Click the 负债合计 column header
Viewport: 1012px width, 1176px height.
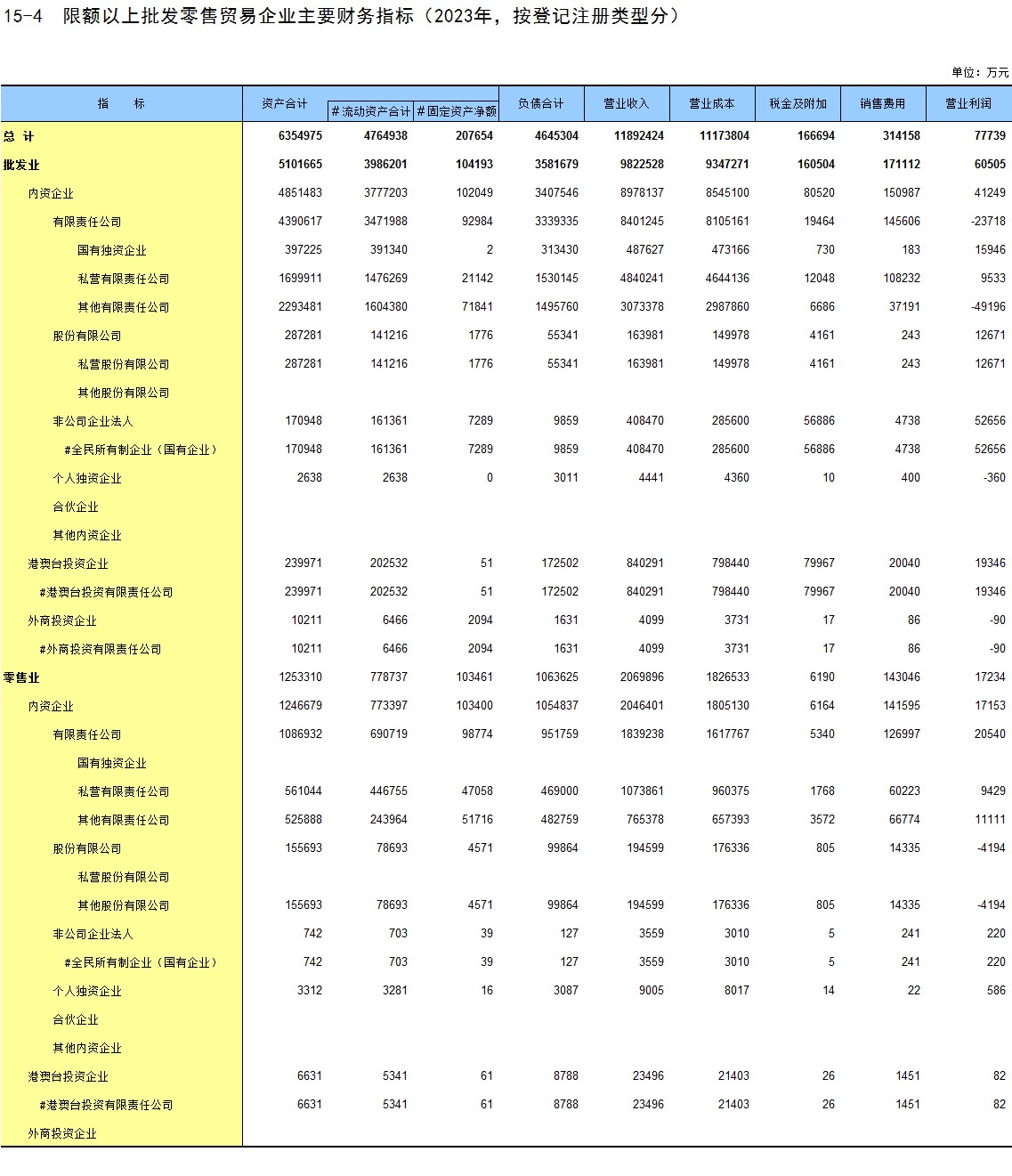[541, 103]
